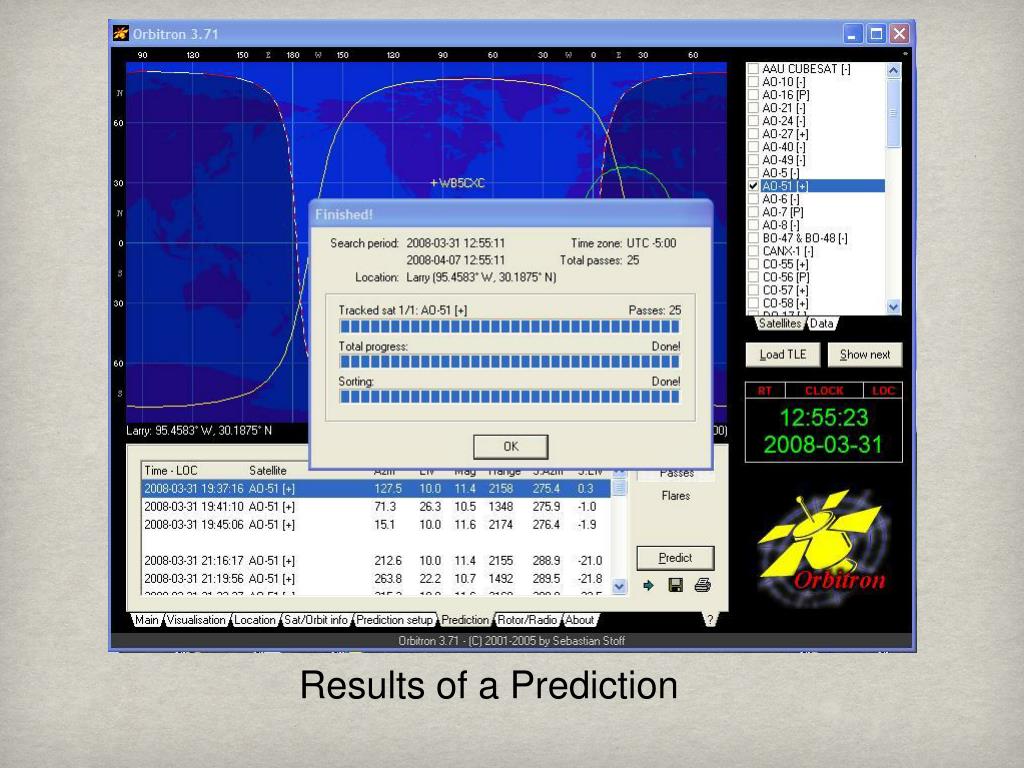Open the Main tab
This screenshot has width=1024, height=768.
(x=146, y=620)
